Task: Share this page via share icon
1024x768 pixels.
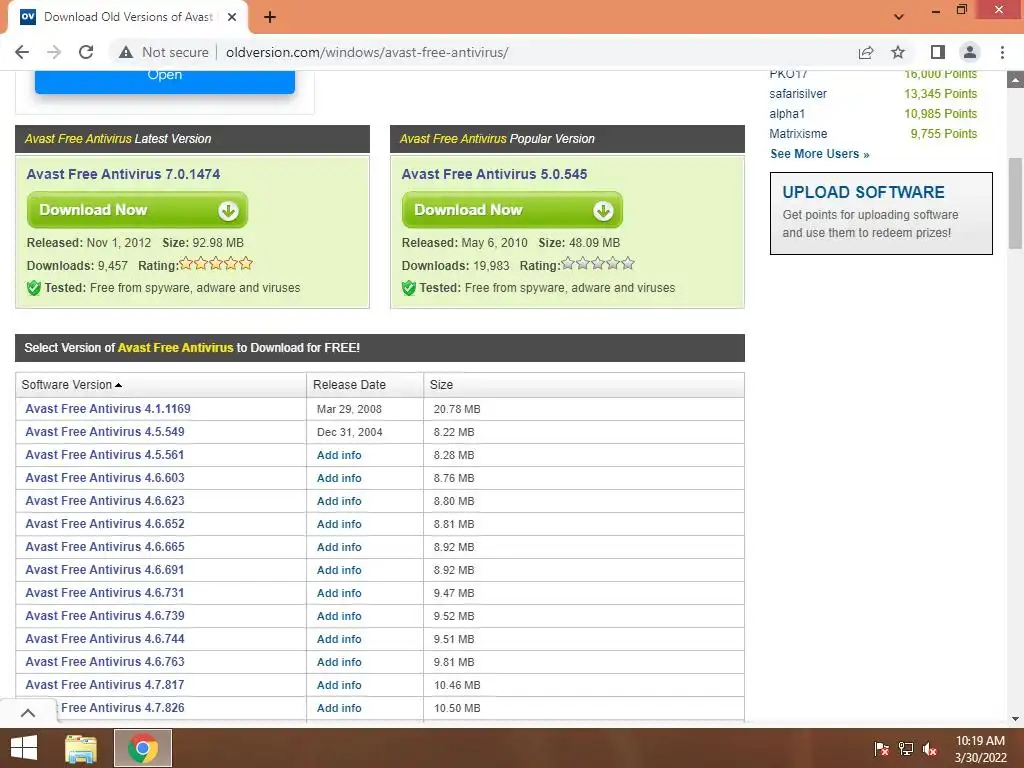Action: pyautogui.click(x=866, y=52)
